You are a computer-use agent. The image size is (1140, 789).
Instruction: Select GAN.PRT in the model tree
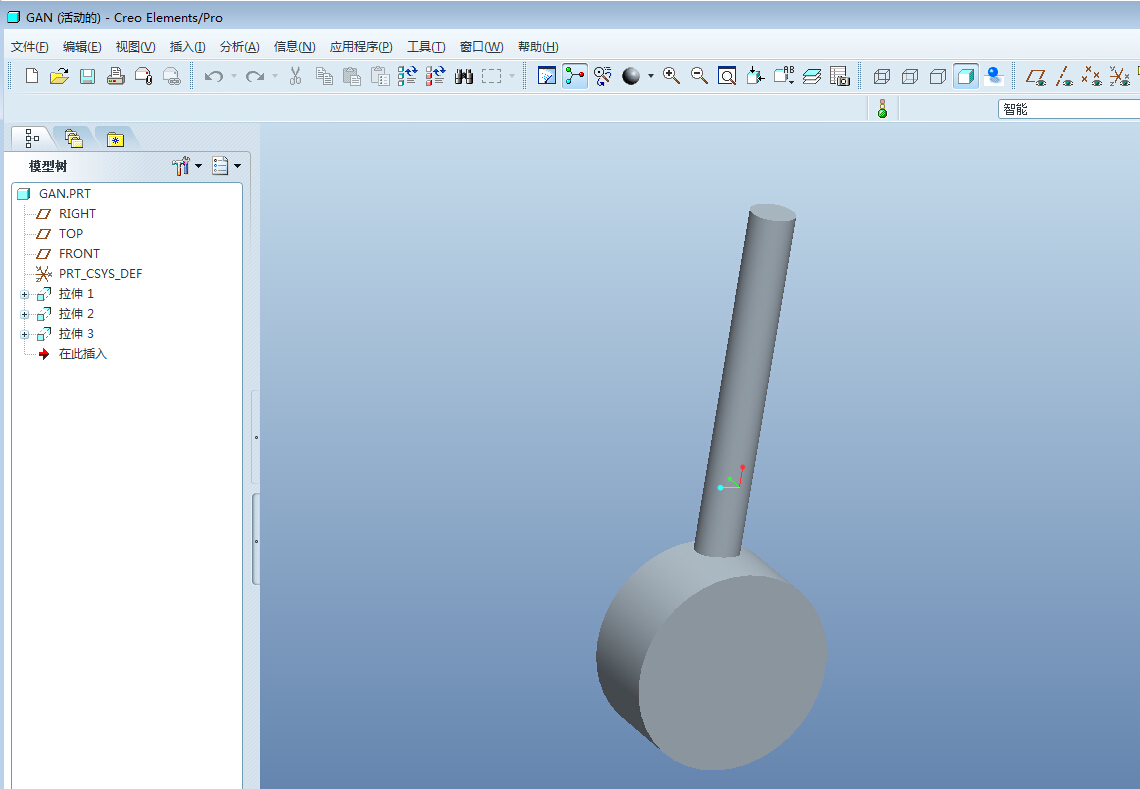[65, 193]
